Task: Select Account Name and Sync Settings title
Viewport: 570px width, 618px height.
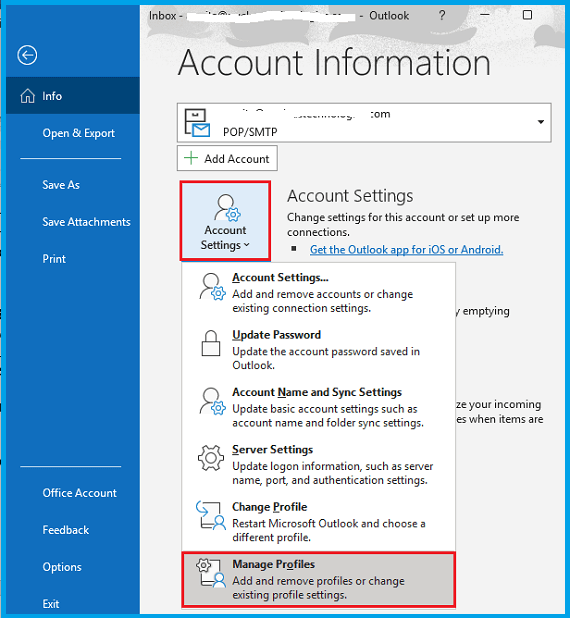Action: (317, 392)
